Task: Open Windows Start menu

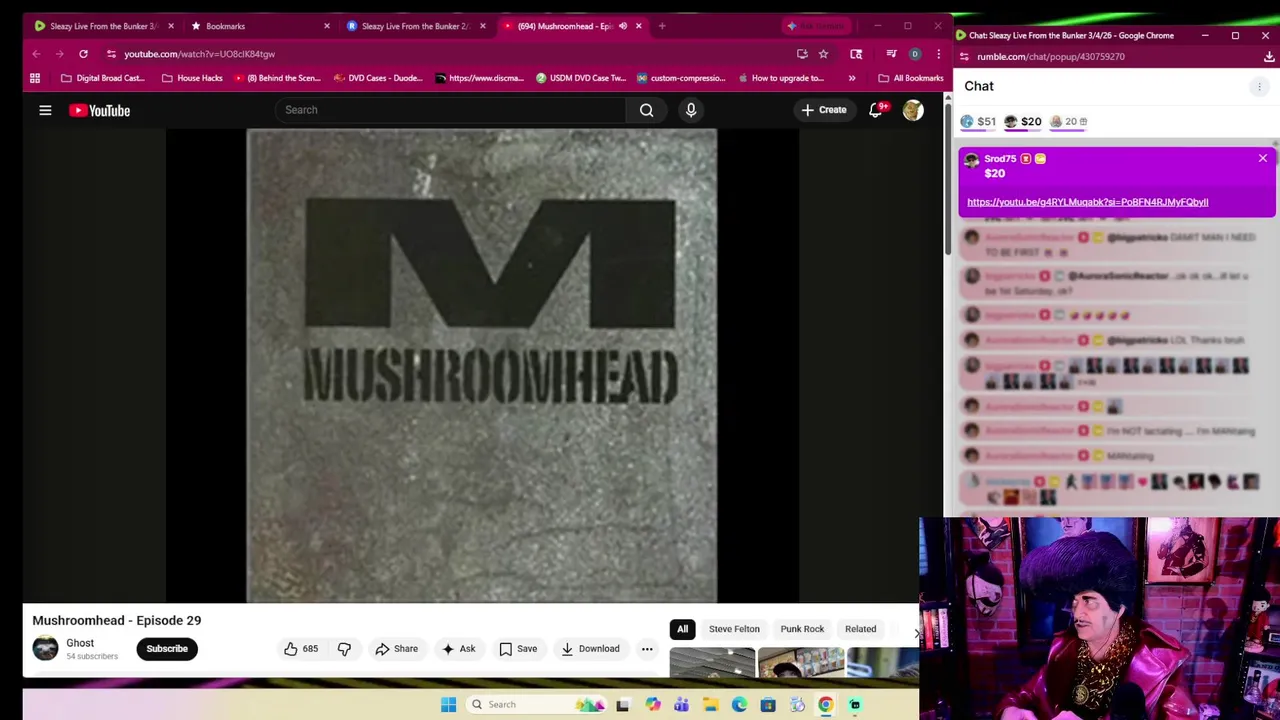Action: tap(448, 705)
